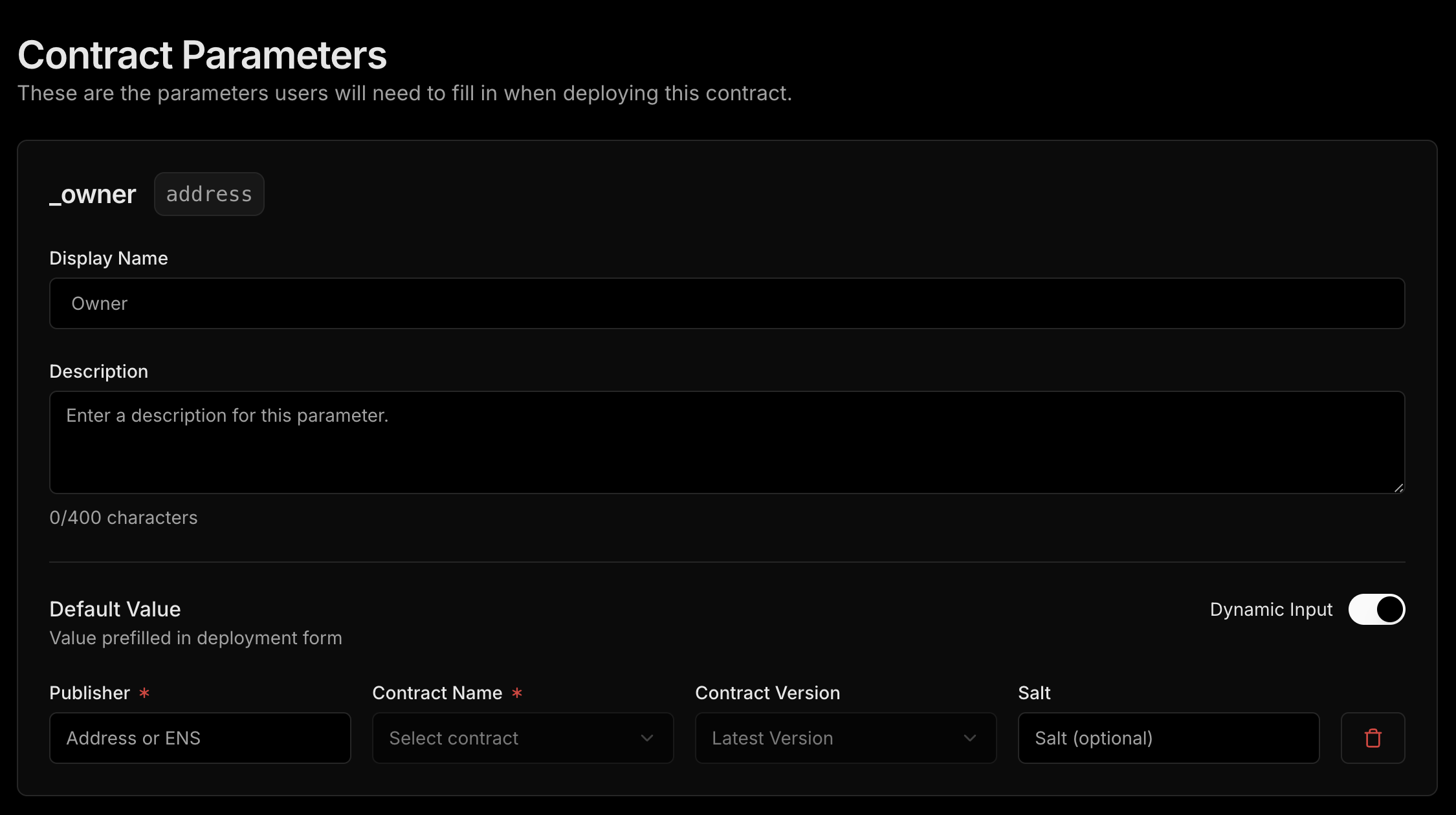This screenshot has height=815, width=1456.
Task: Click the Publisher address or ENS field
Action: [x=200, y=738]
